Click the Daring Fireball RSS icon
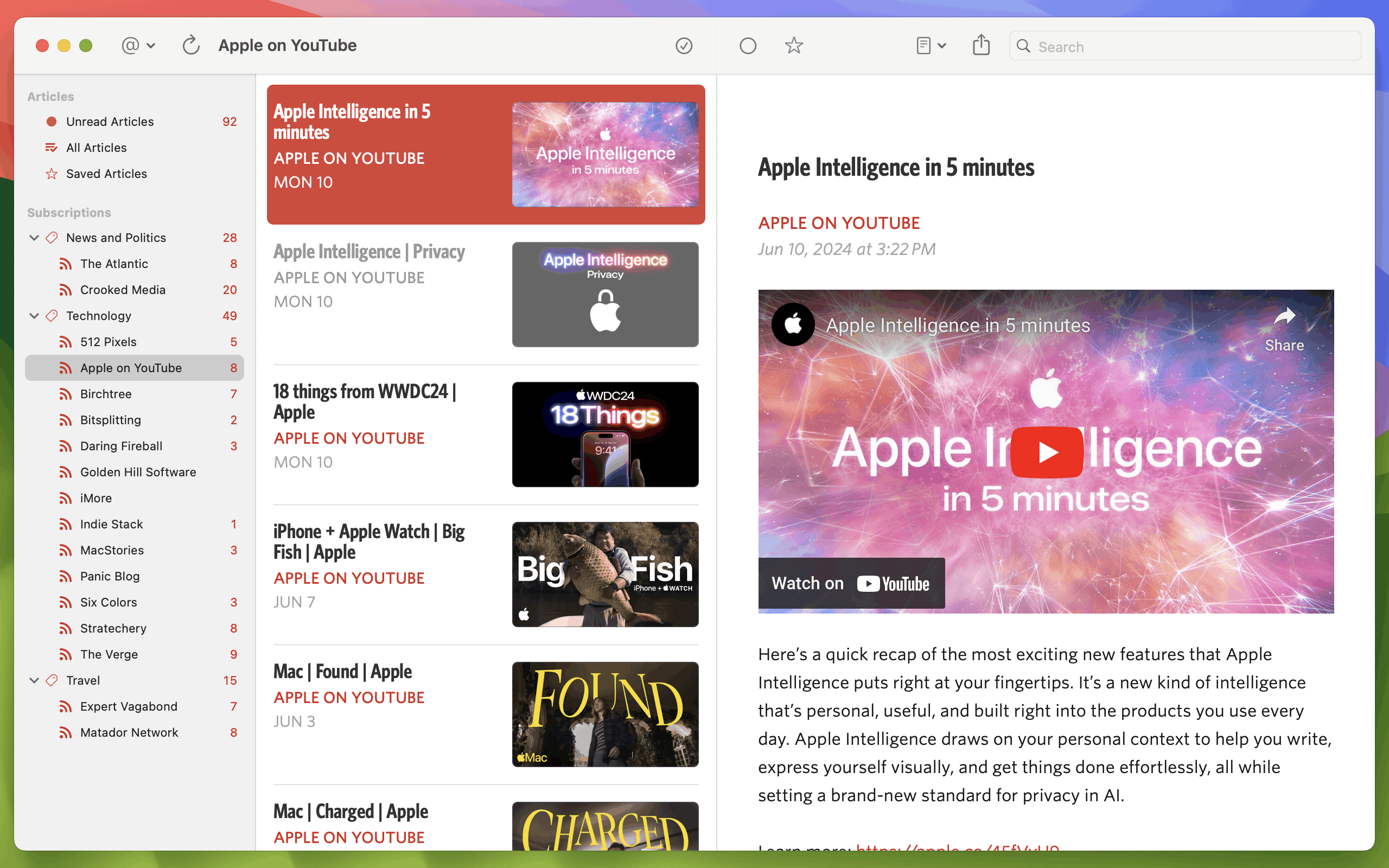 tap(66, 446)
